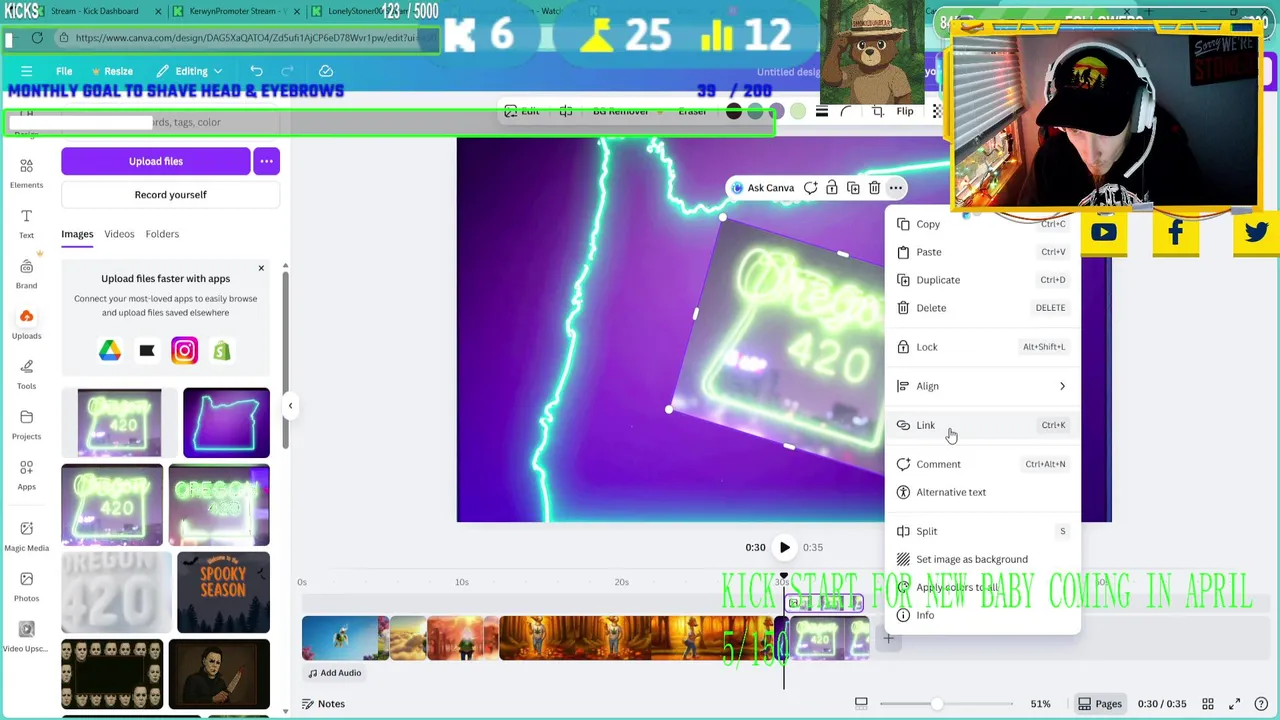1280x720 pixels.
Task: Click the Upload files button
Action: tap(155, 161)
